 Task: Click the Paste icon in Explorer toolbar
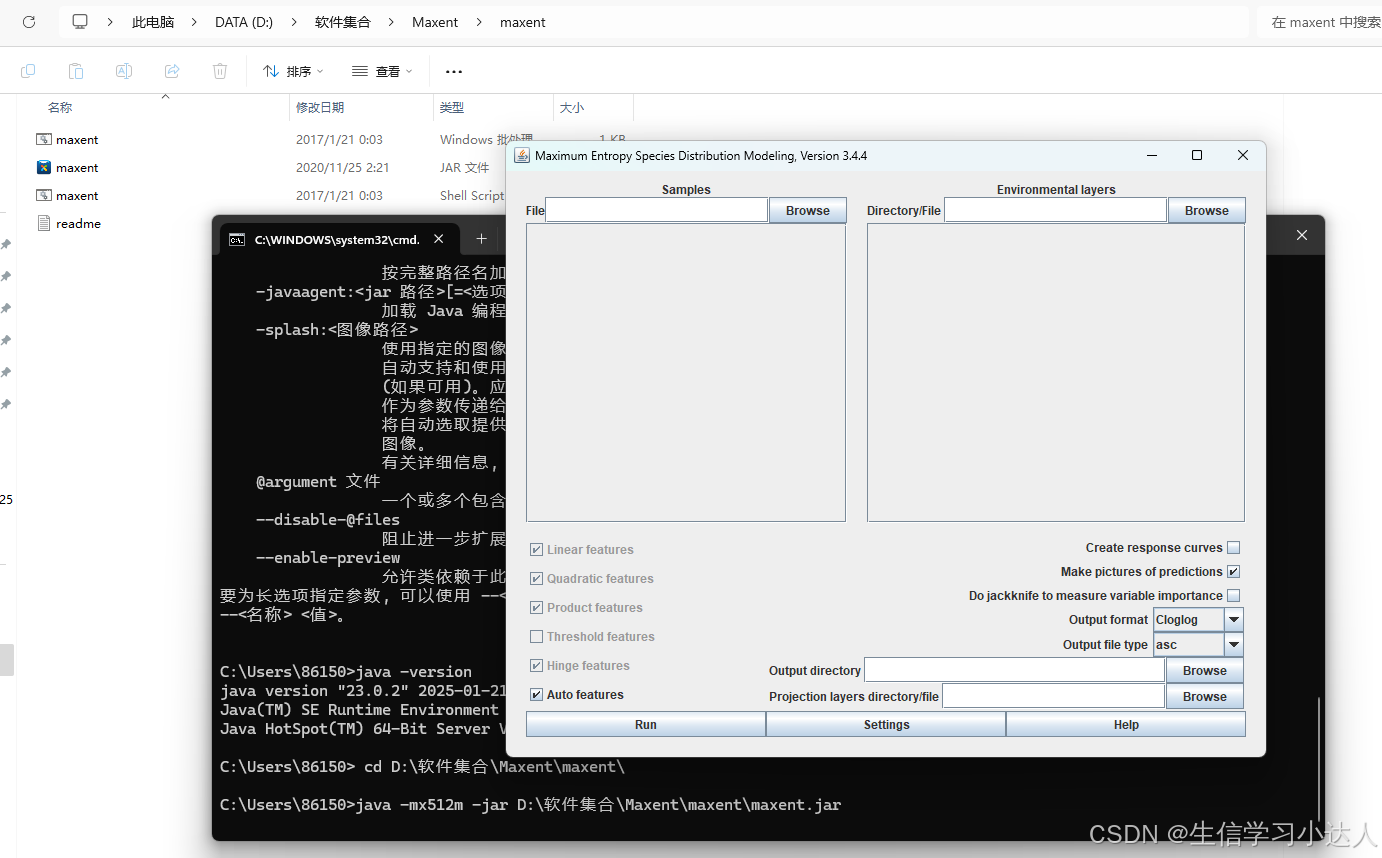point(76,71)
